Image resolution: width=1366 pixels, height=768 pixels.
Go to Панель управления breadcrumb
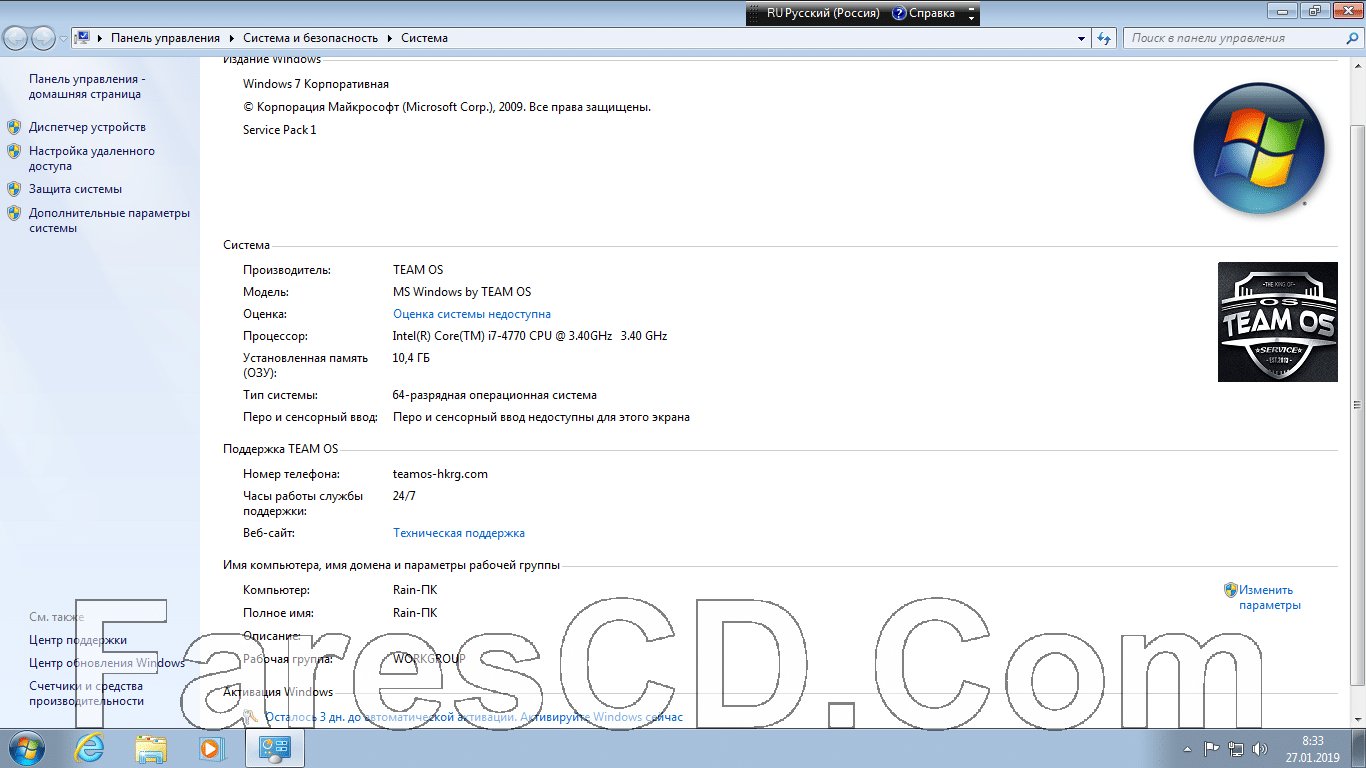(x=165, y=38)
